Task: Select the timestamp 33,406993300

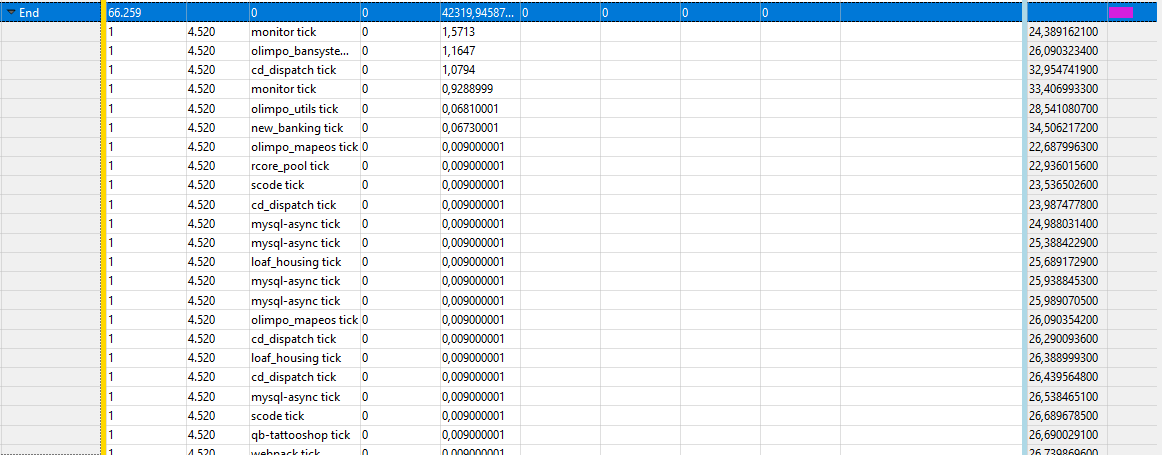Action: tap(1064, 89)
